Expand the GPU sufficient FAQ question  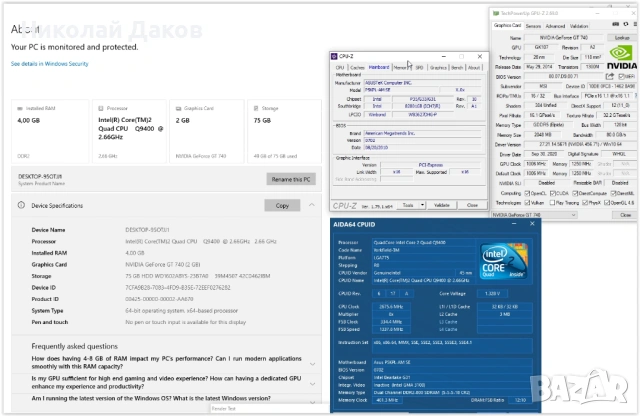point(313,384)
